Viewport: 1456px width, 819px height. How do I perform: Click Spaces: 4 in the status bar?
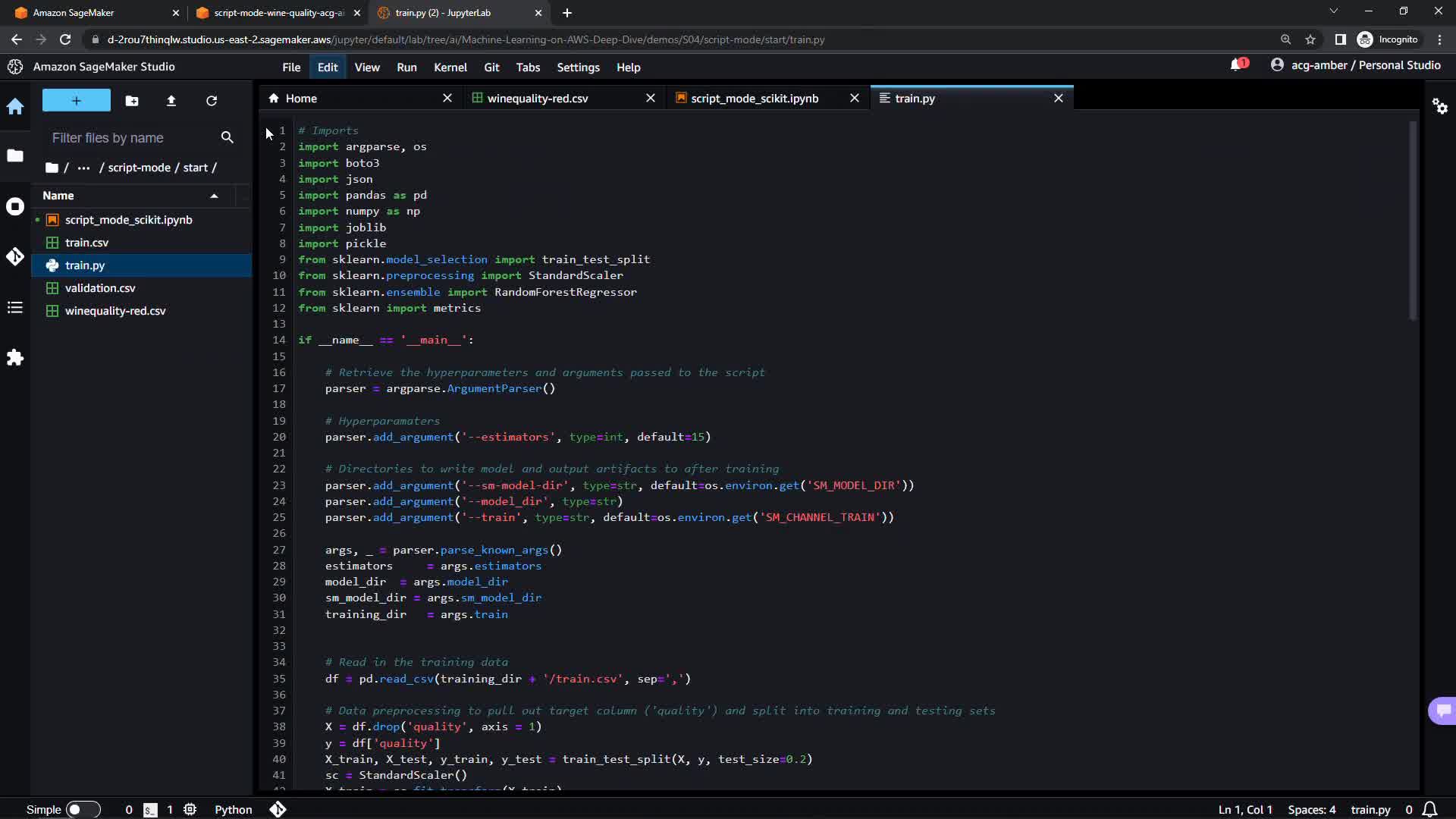[1311, 809]
